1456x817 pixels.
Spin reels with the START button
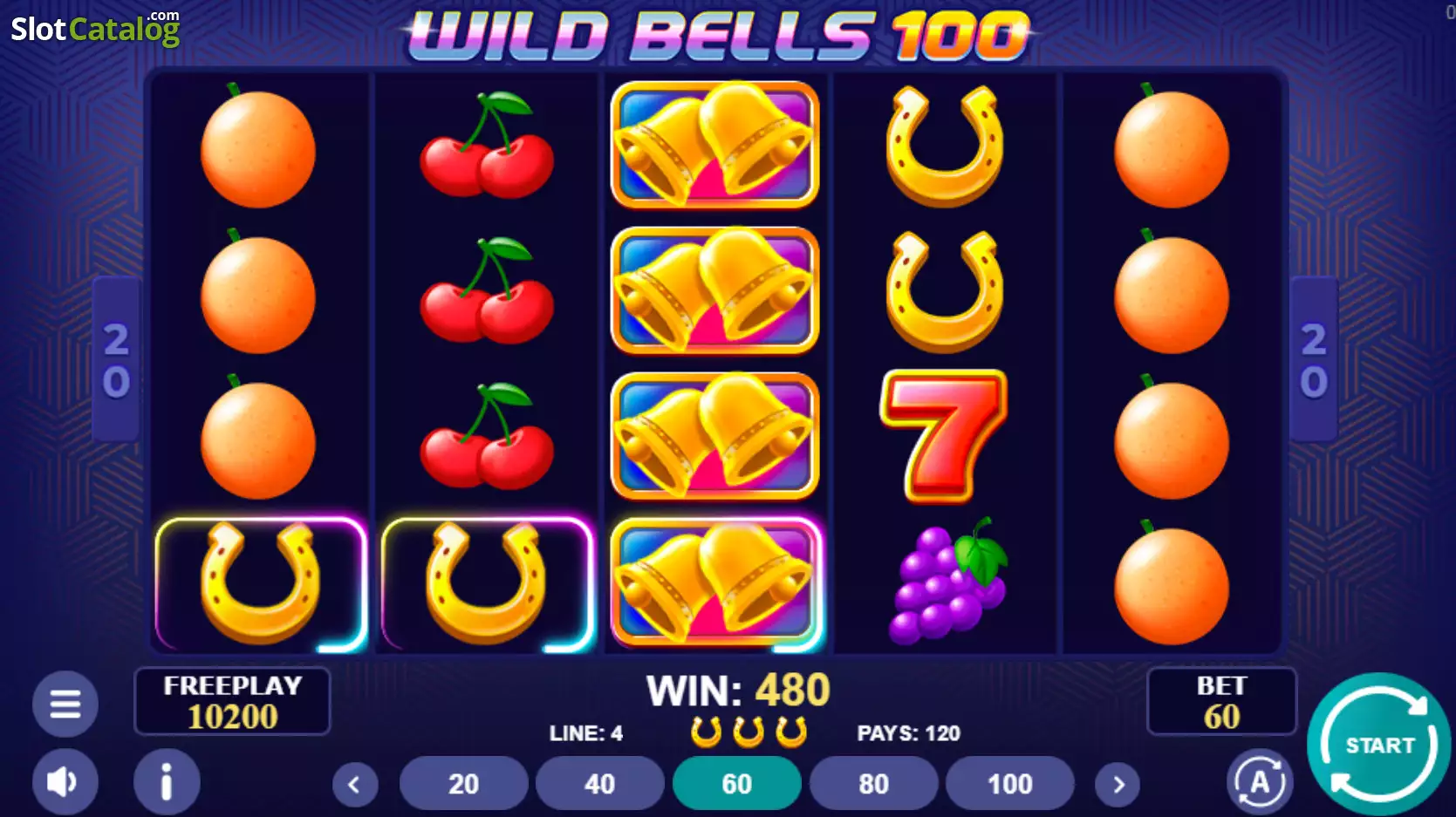(x=1379, y=744)
